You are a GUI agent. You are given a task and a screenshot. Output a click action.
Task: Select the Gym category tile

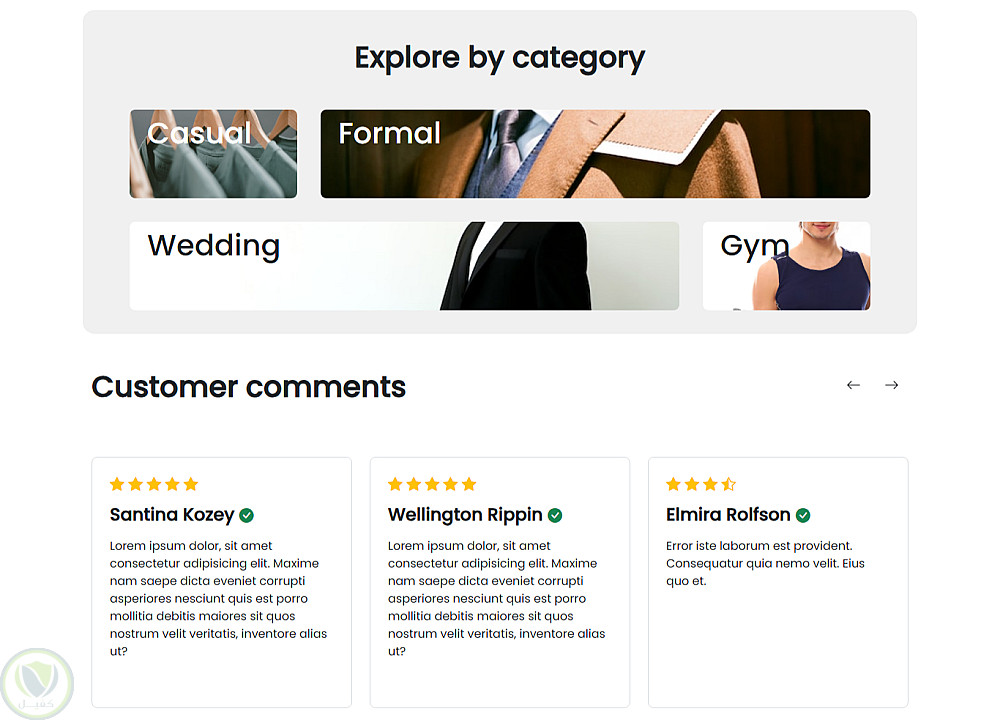786,266
